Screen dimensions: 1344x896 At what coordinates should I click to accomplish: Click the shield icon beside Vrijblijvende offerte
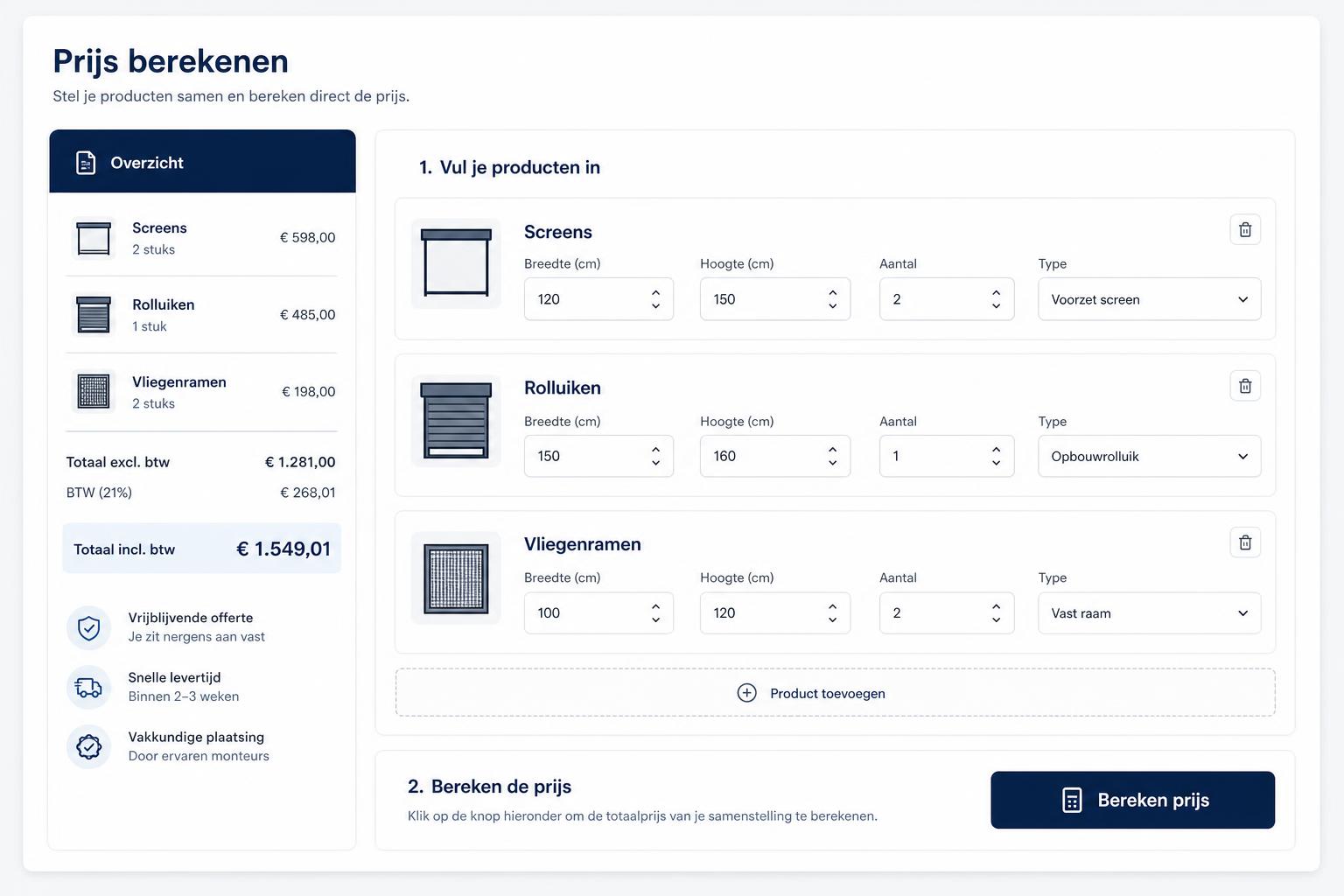(x=89, y=627)
